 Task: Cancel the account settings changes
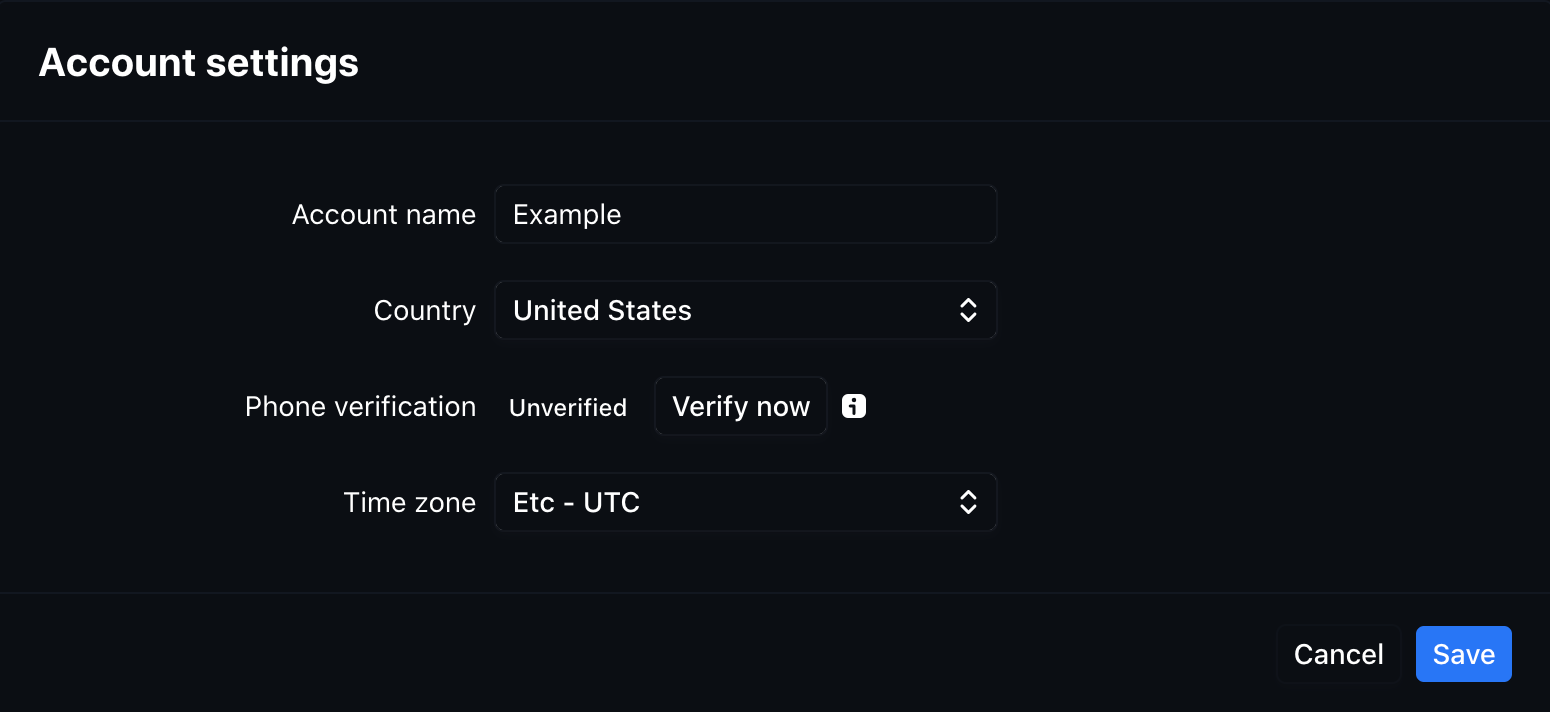click(1338, 654)
